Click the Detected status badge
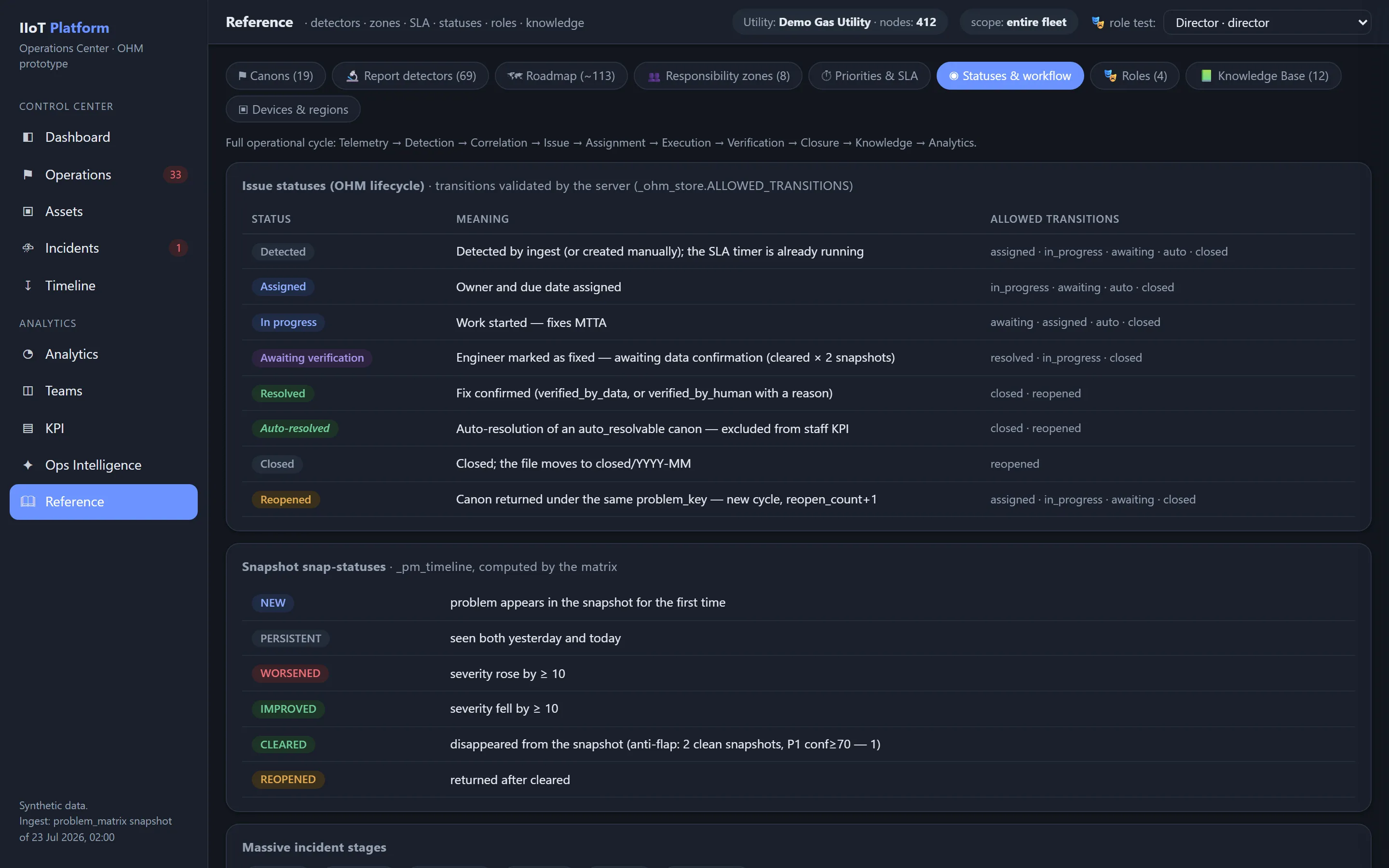This screenshot has height=868, width=1389. tap(283, 251)
